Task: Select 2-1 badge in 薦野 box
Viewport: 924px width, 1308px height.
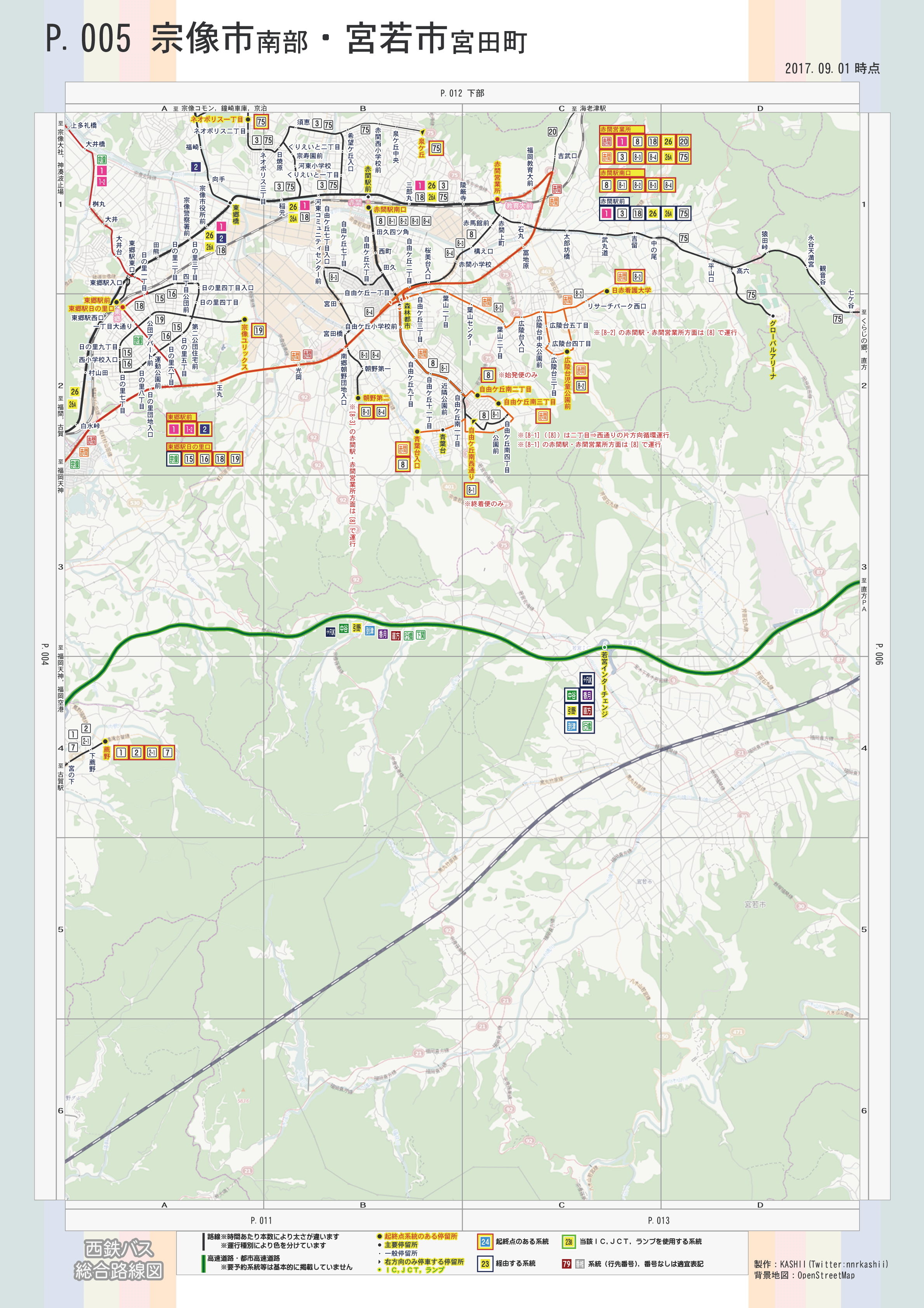Action: [151, 753]
